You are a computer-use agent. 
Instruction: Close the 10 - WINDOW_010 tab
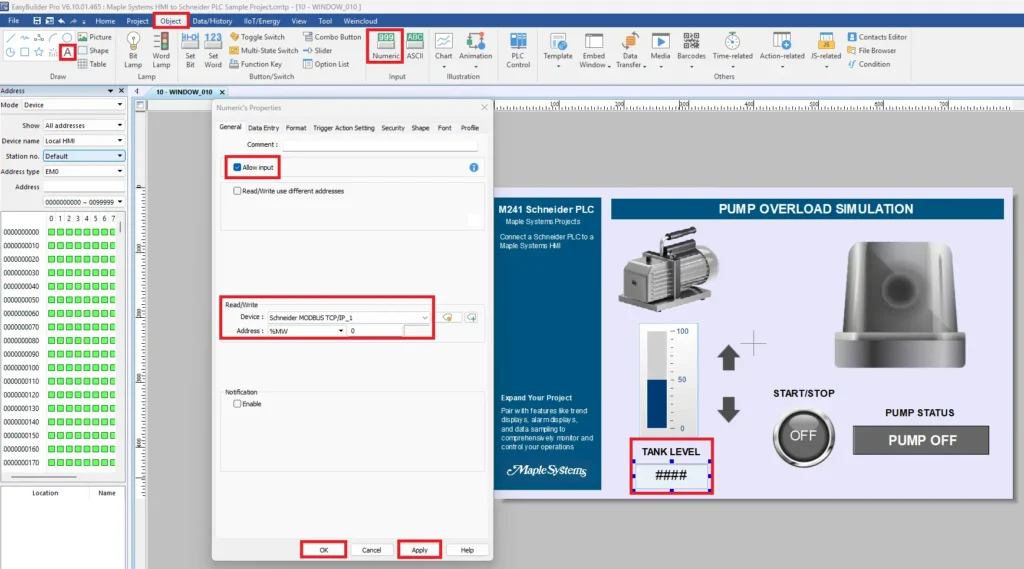point(222,92)
